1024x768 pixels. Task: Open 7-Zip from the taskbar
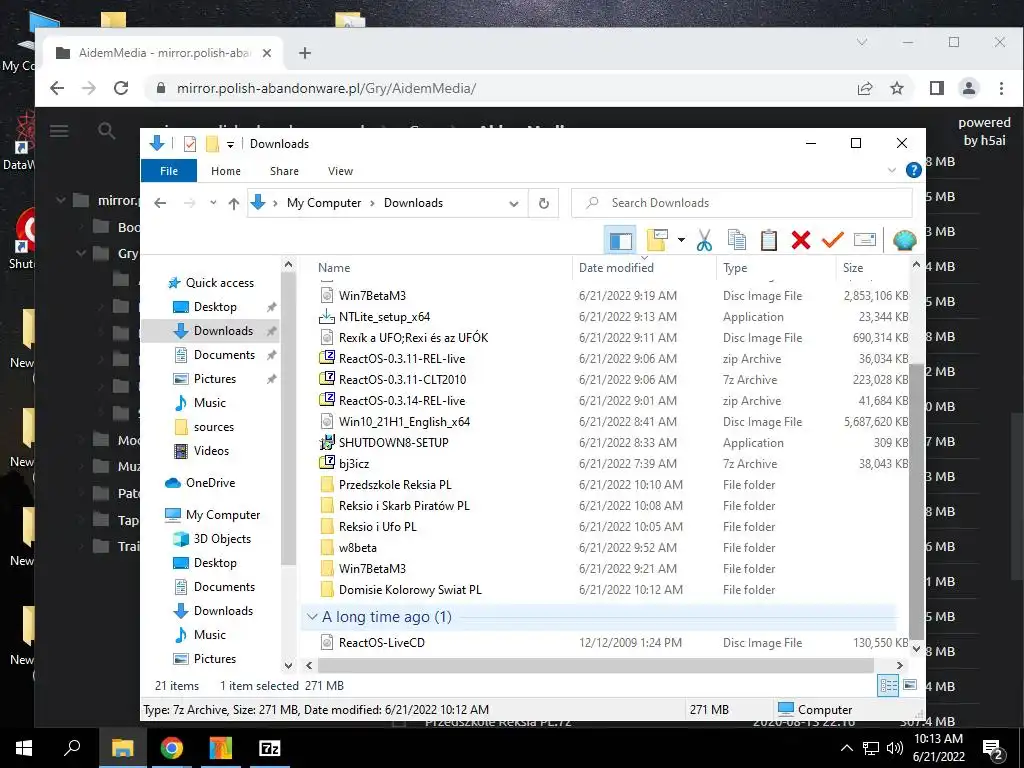point(270,748)
